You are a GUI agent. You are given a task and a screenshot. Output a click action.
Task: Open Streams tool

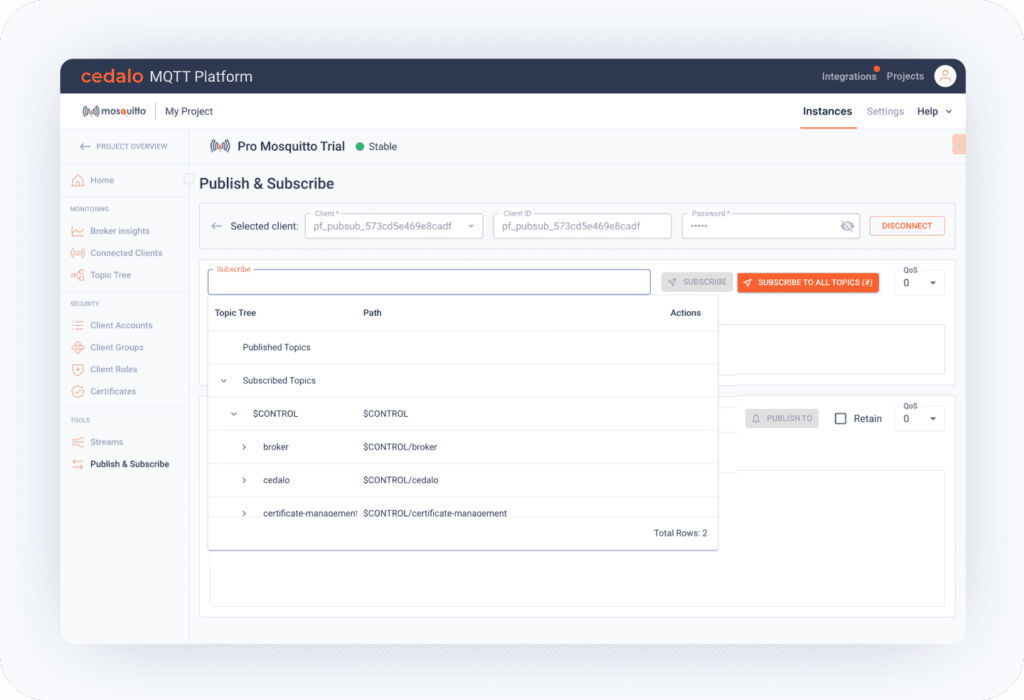point(106,442)
